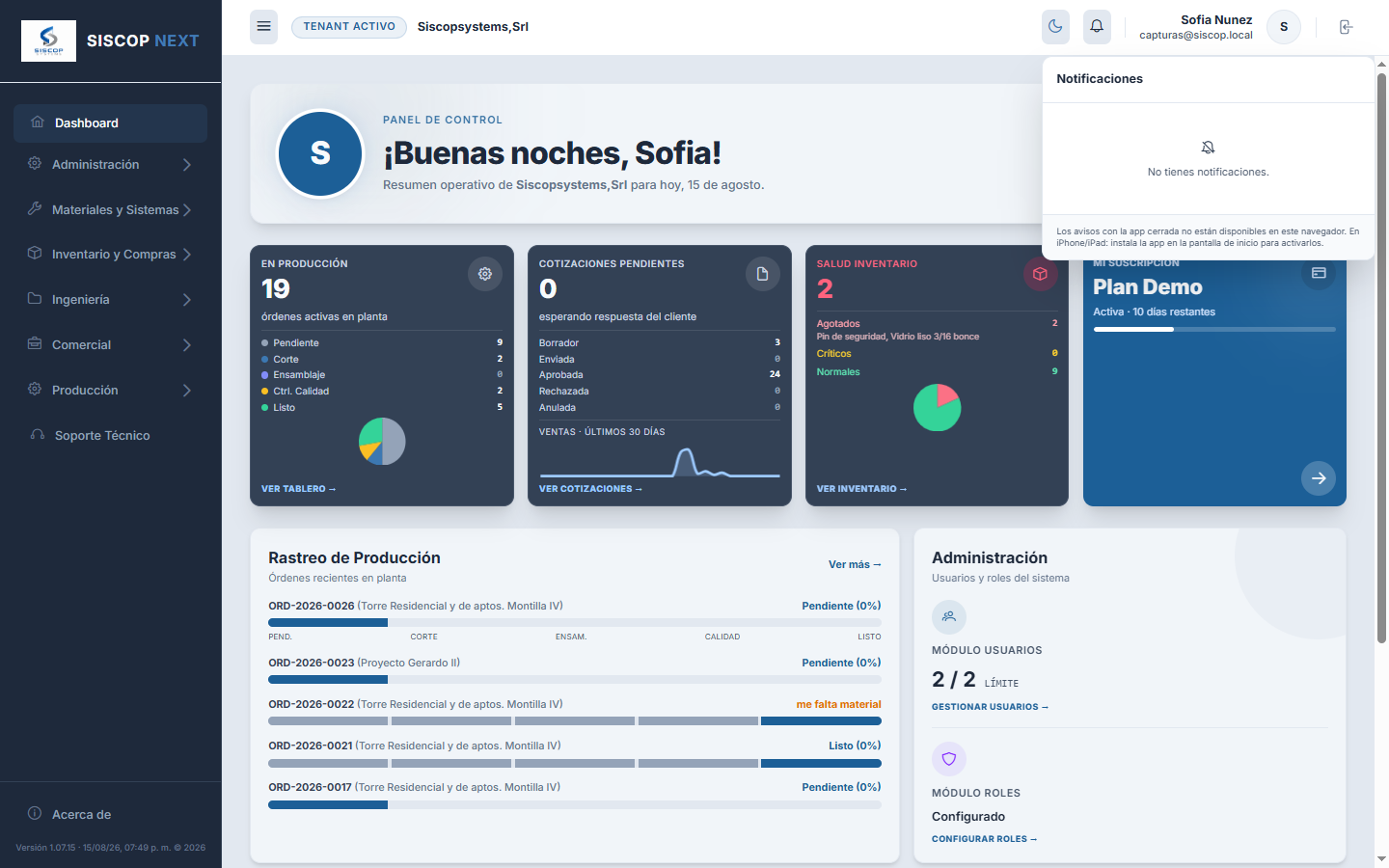
Task: Open the Gestionar Usuarios link
Action: [x=990, y=707]
